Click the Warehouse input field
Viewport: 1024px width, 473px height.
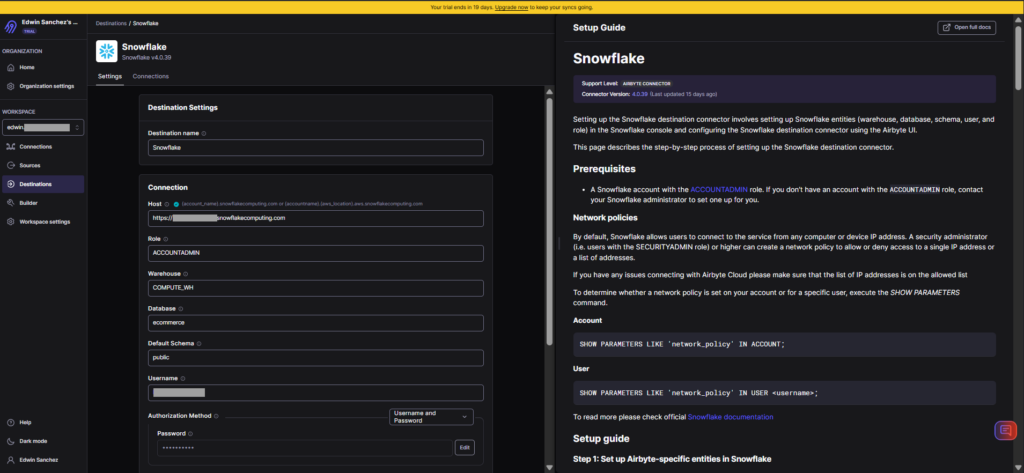(316, 288)
